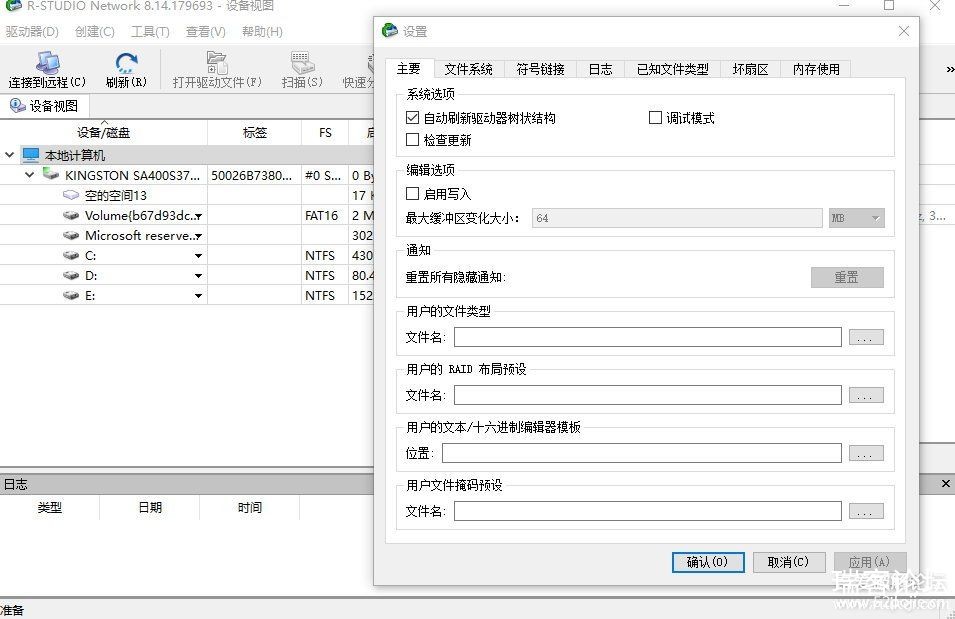The image size is (955, 619).
Task: Switch to the 日志 settings tab
Action: (600, 69)
